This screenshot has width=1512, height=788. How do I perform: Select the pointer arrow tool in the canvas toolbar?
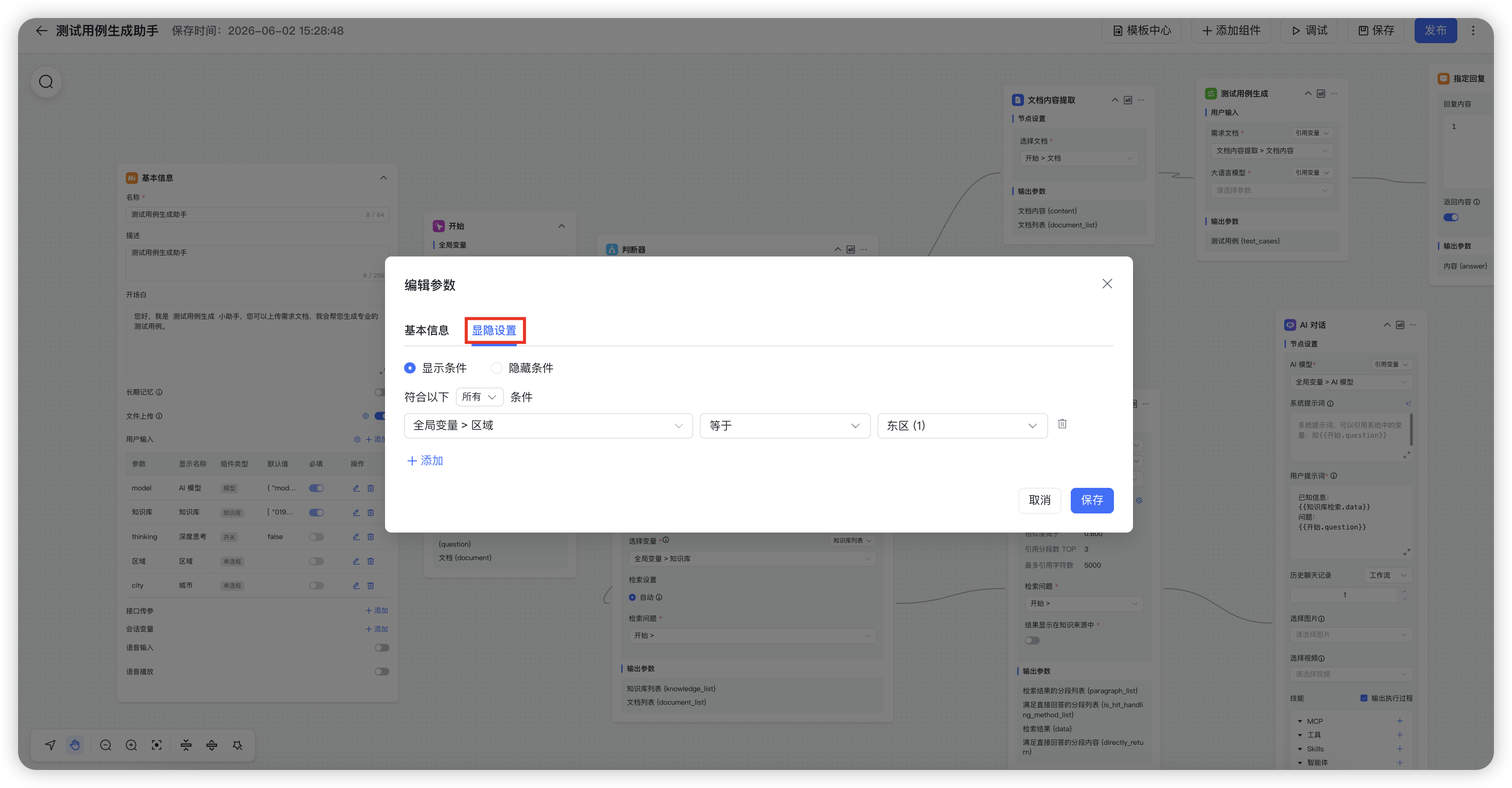[51, 745]
